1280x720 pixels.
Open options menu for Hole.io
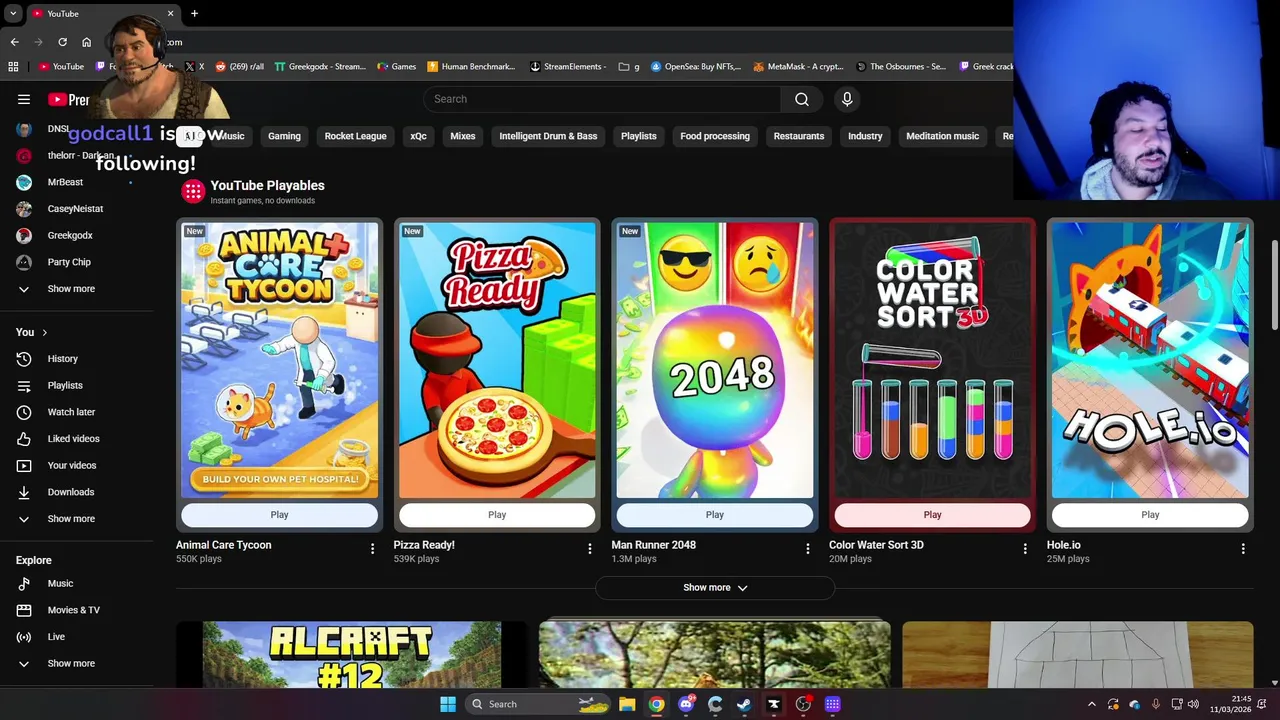[1243, 549]
